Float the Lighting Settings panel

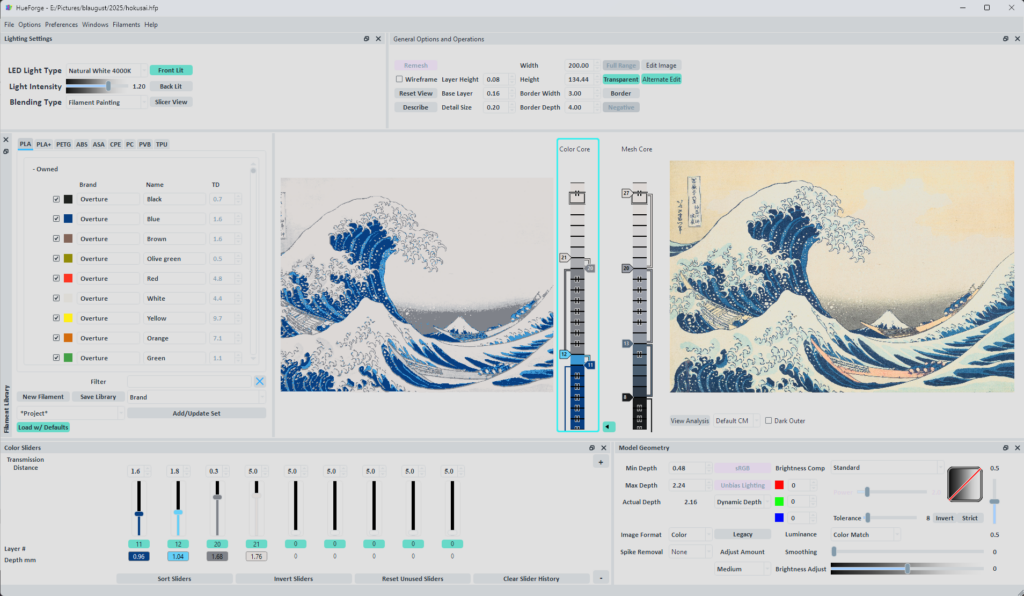point(366,39)
